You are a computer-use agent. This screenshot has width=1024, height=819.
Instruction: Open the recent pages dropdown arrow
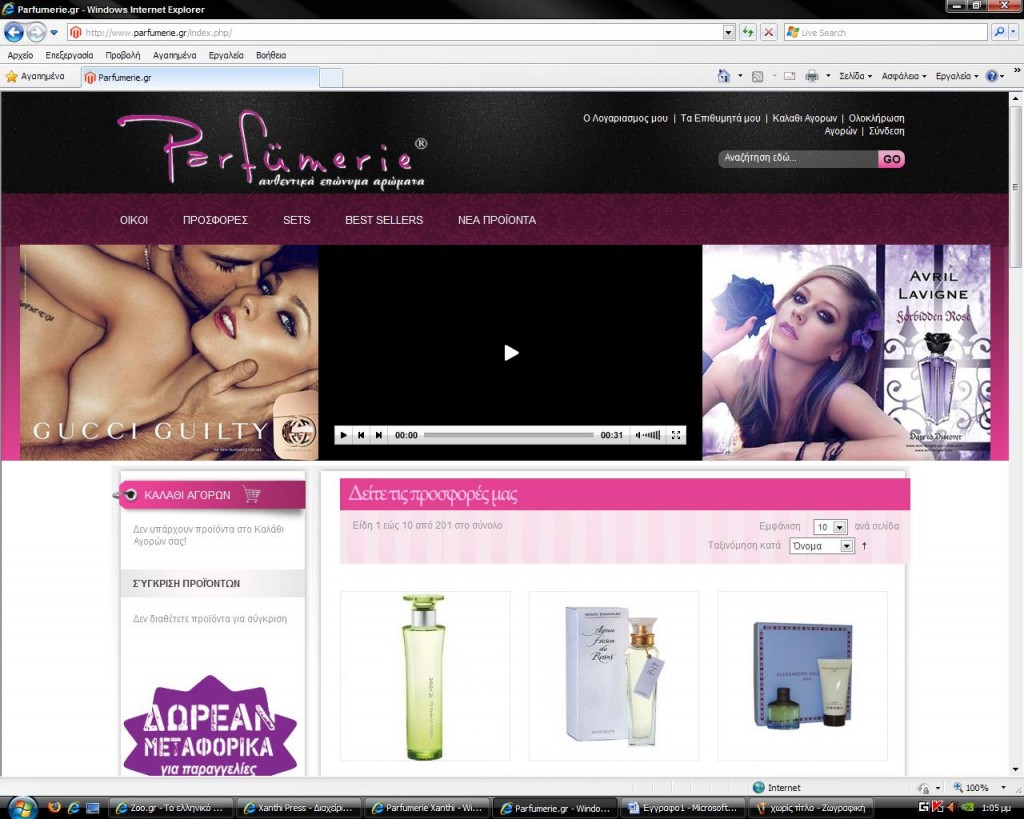54,33
